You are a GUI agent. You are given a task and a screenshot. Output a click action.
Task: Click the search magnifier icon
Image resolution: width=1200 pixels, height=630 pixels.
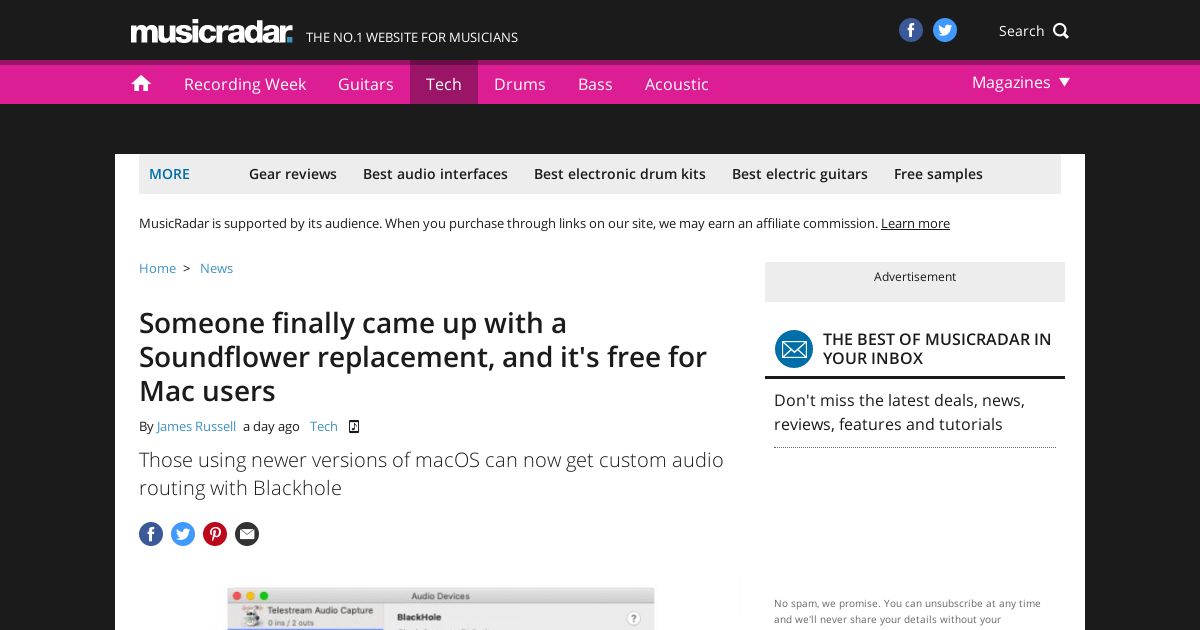pyautogui.click(x=1061, y=31)
